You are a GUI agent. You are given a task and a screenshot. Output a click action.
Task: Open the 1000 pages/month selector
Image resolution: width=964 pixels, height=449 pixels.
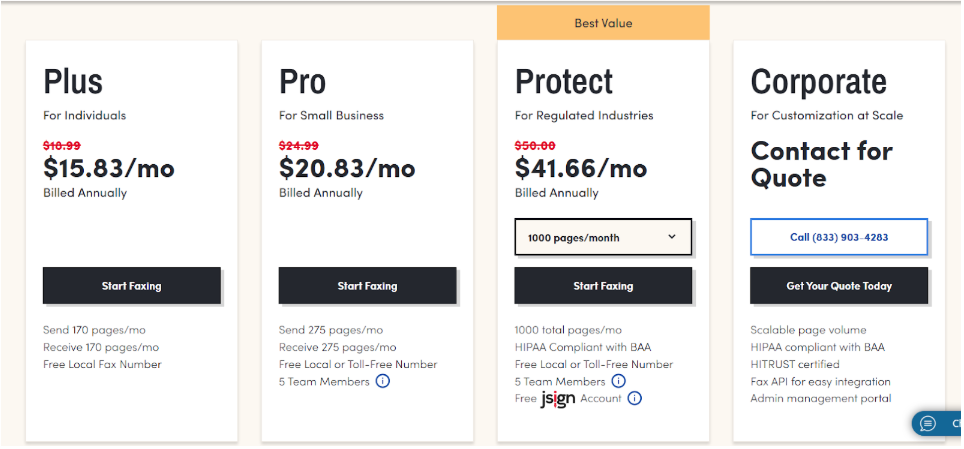pos(603,237)
